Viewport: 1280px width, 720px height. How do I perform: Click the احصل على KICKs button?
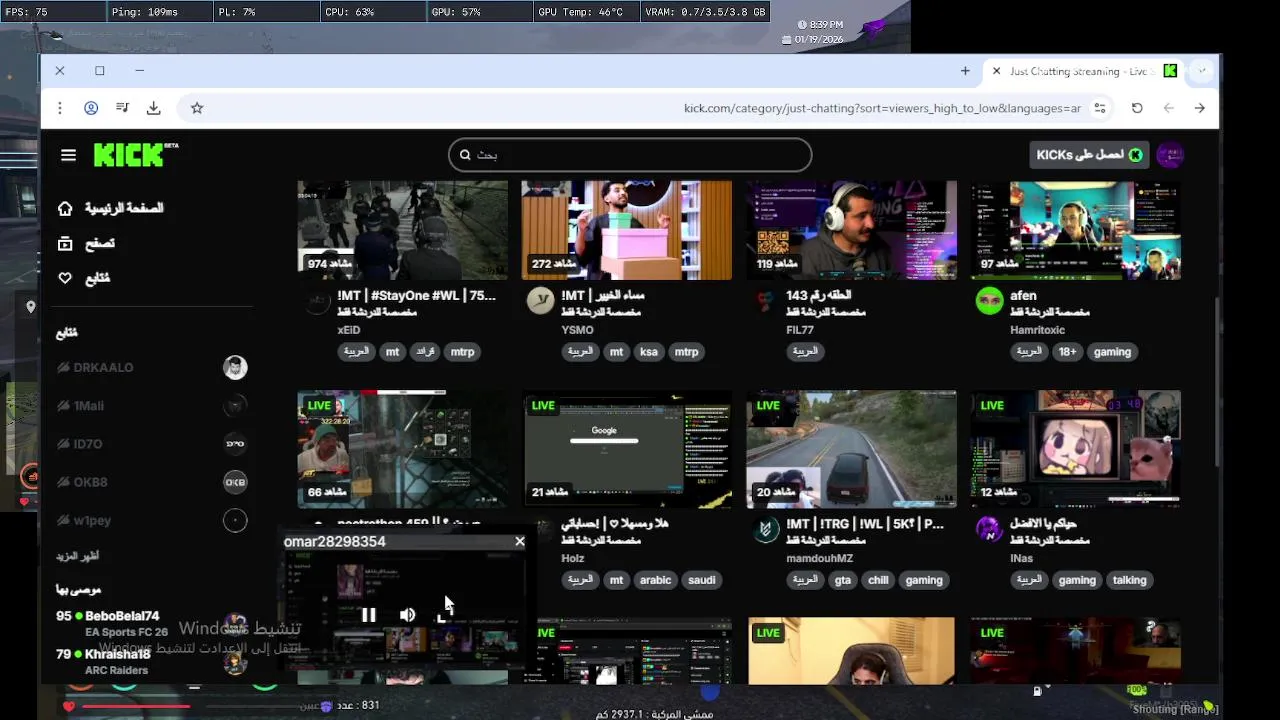coord(1089,155)
